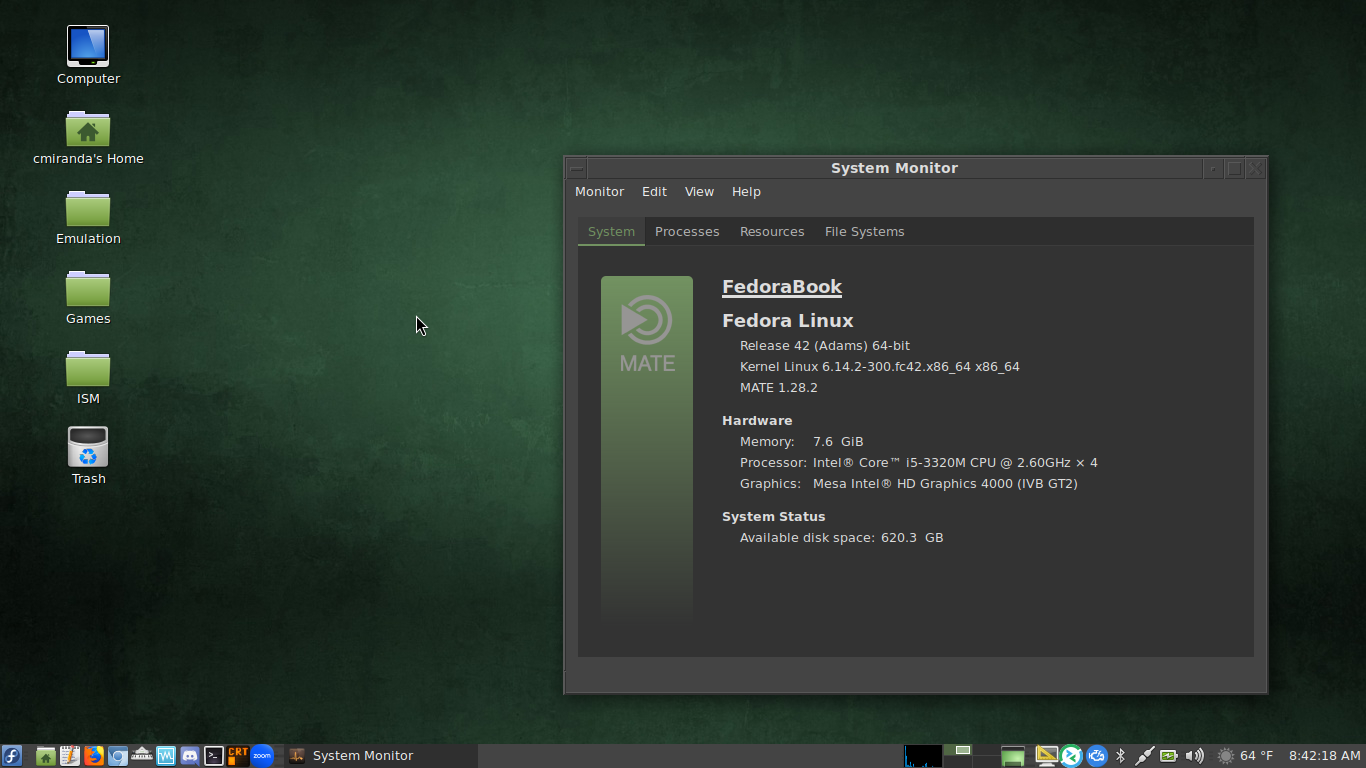The width and height of the screenshot is (1366, 768).
Task: Click the 64 °F weather applet
Action: tap(1245, 756)
